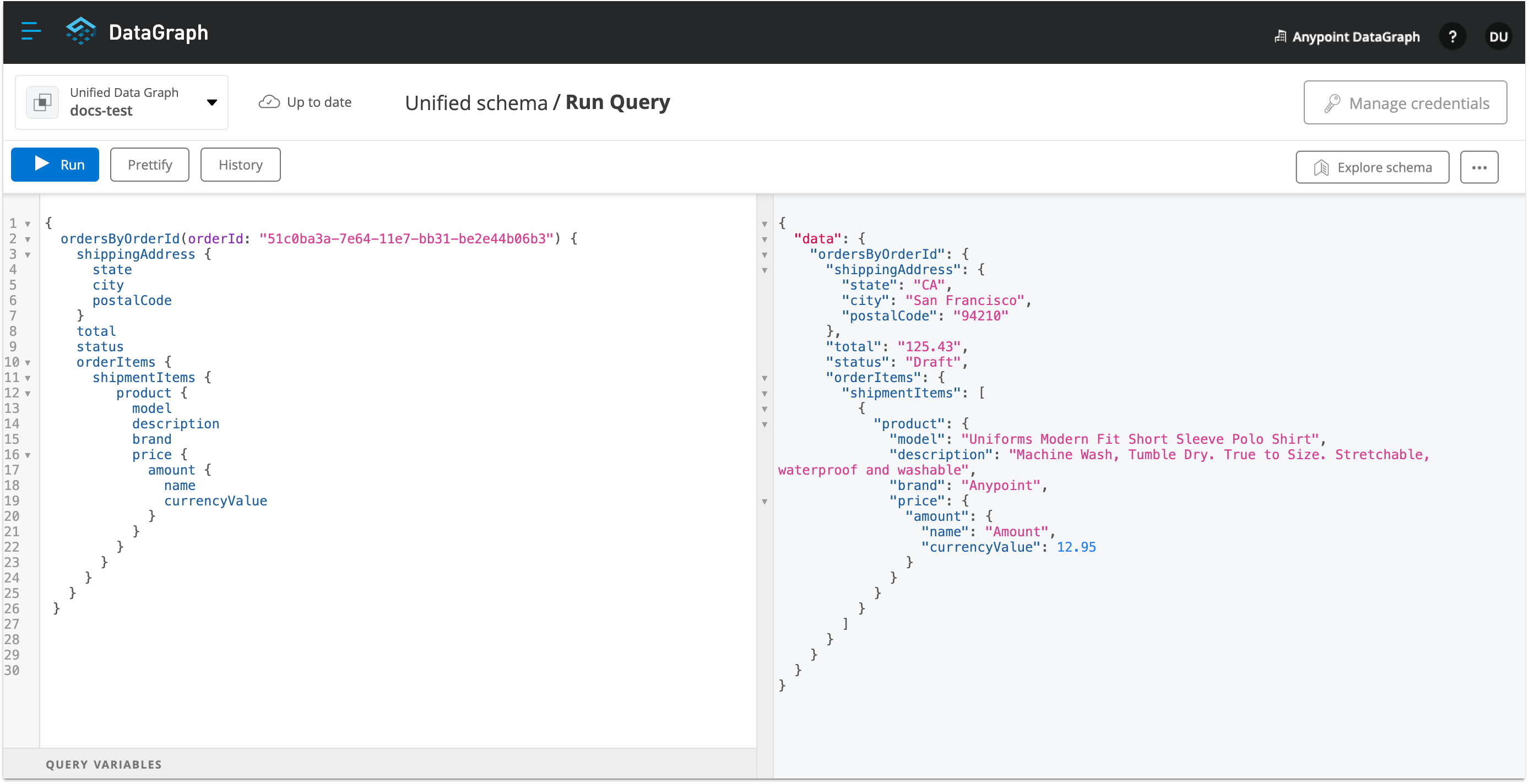The image size is (1529, 784).
Task: Collapse the ordersByOrderId block on line 2
Action: coord(28,239)
